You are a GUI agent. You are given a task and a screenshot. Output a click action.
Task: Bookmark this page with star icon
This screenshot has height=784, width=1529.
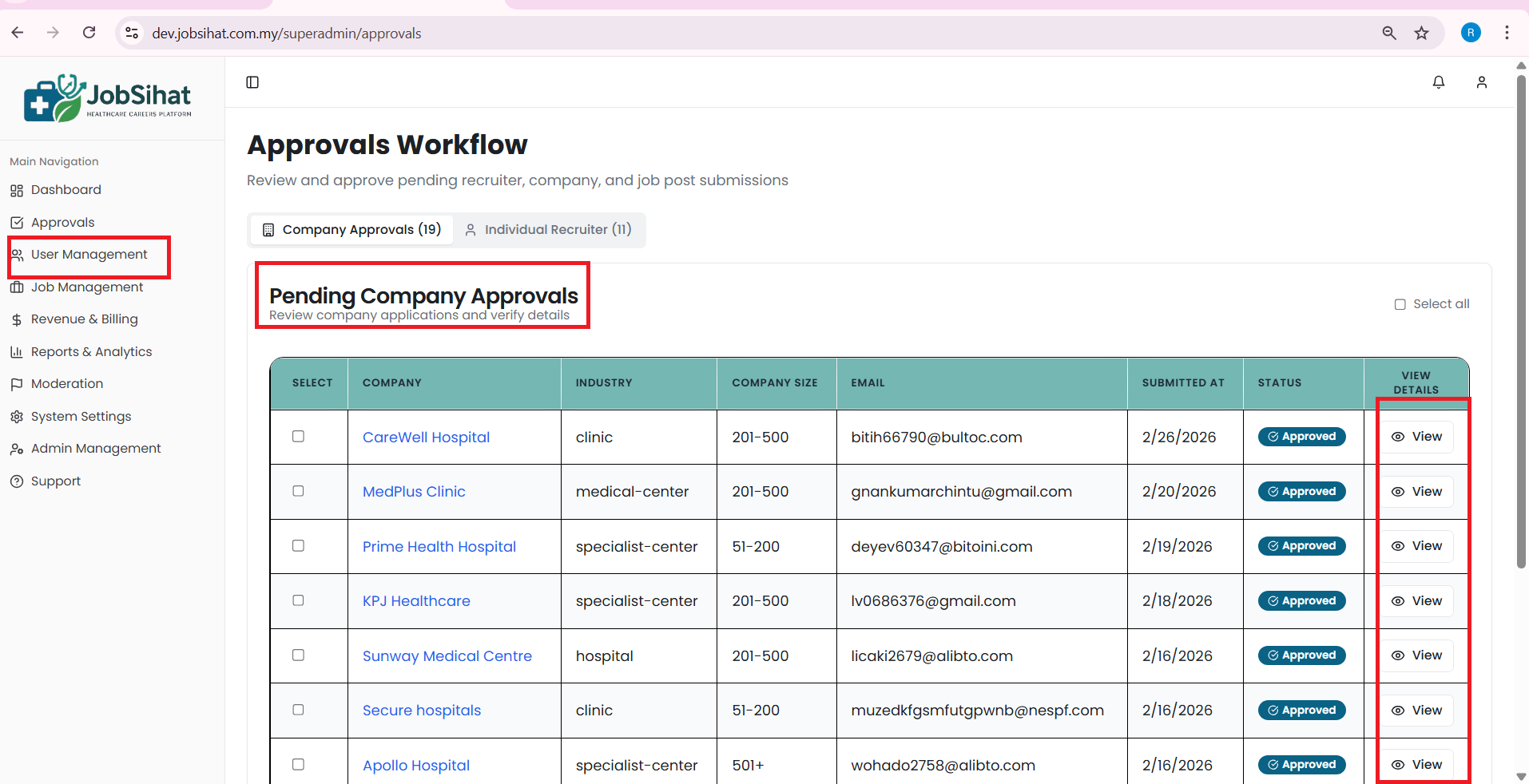(1421, 33)
